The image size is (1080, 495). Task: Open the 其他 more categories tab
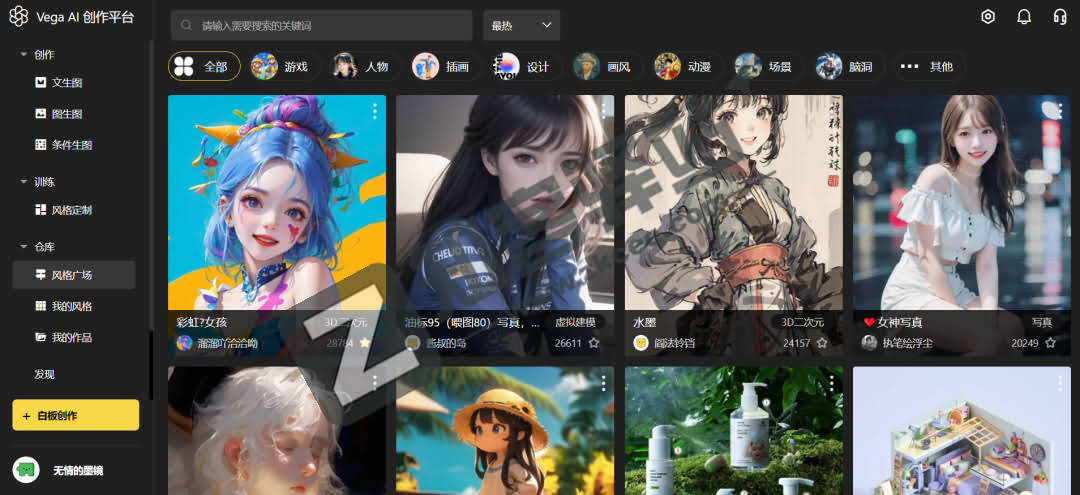tap(929, 66)
